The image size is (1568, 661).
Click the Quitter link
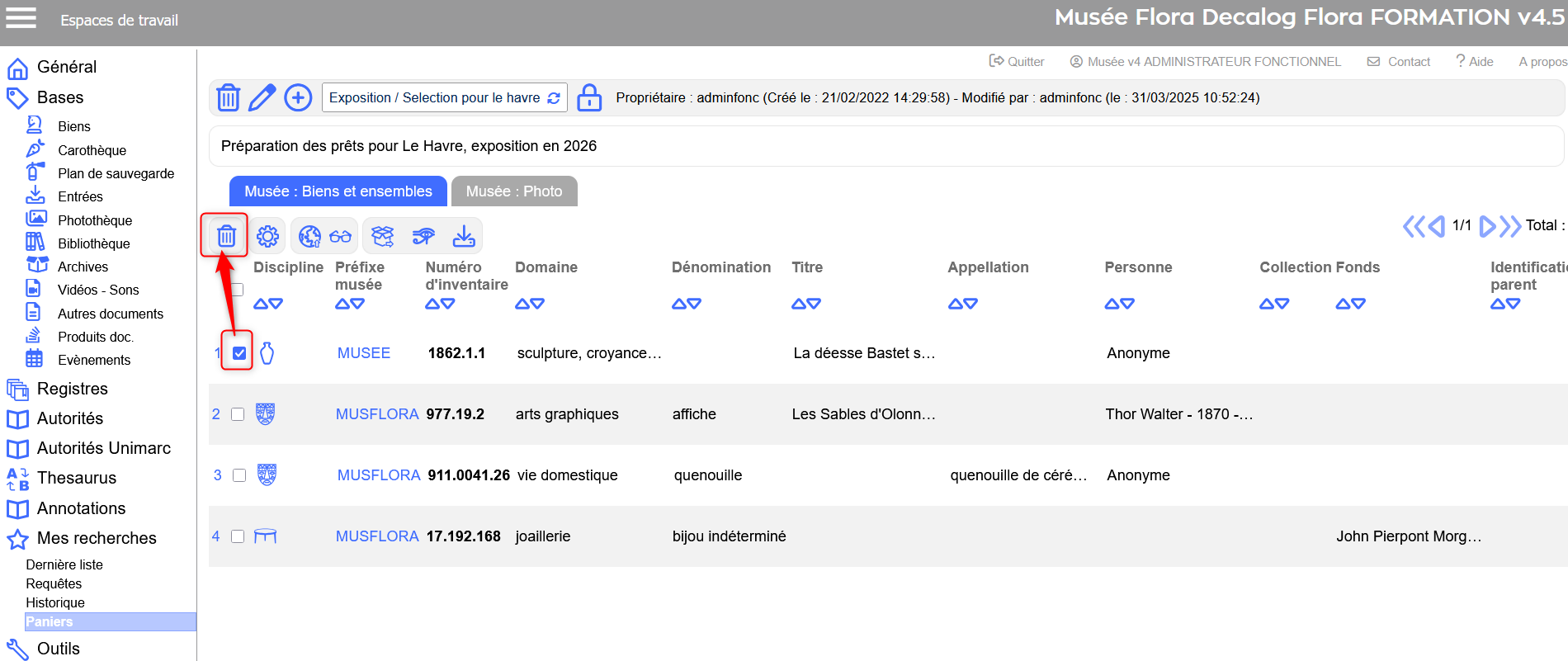[1017, 62]
